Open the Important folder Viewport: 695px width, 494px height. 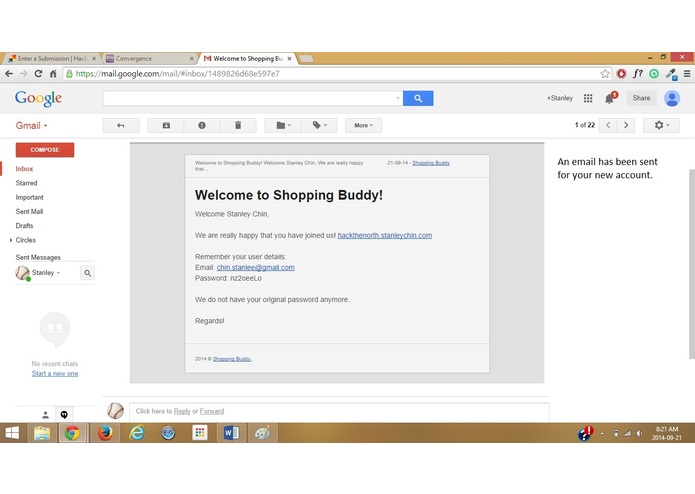tap(29, 197)
